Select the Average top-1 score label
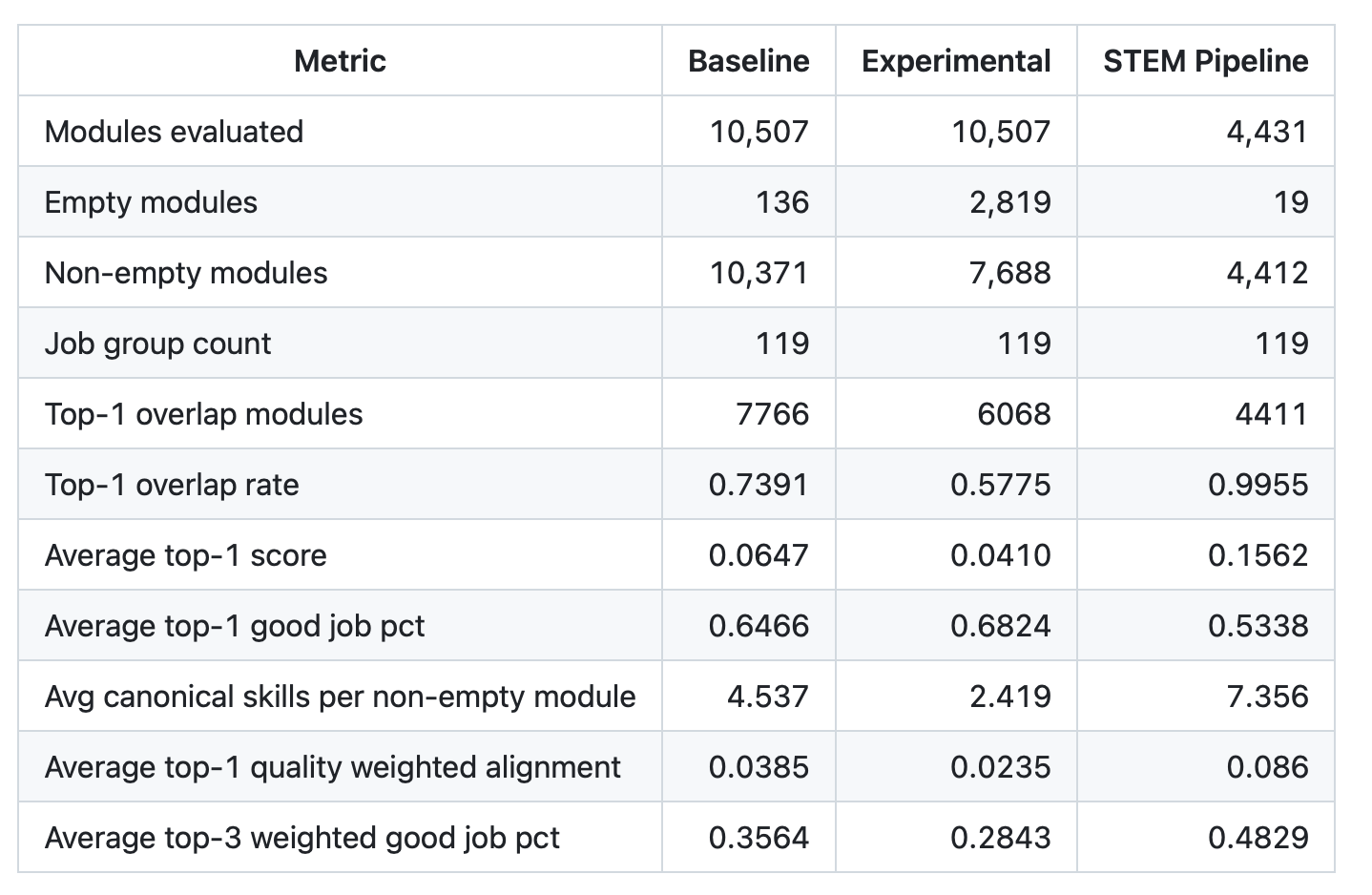 185,555
